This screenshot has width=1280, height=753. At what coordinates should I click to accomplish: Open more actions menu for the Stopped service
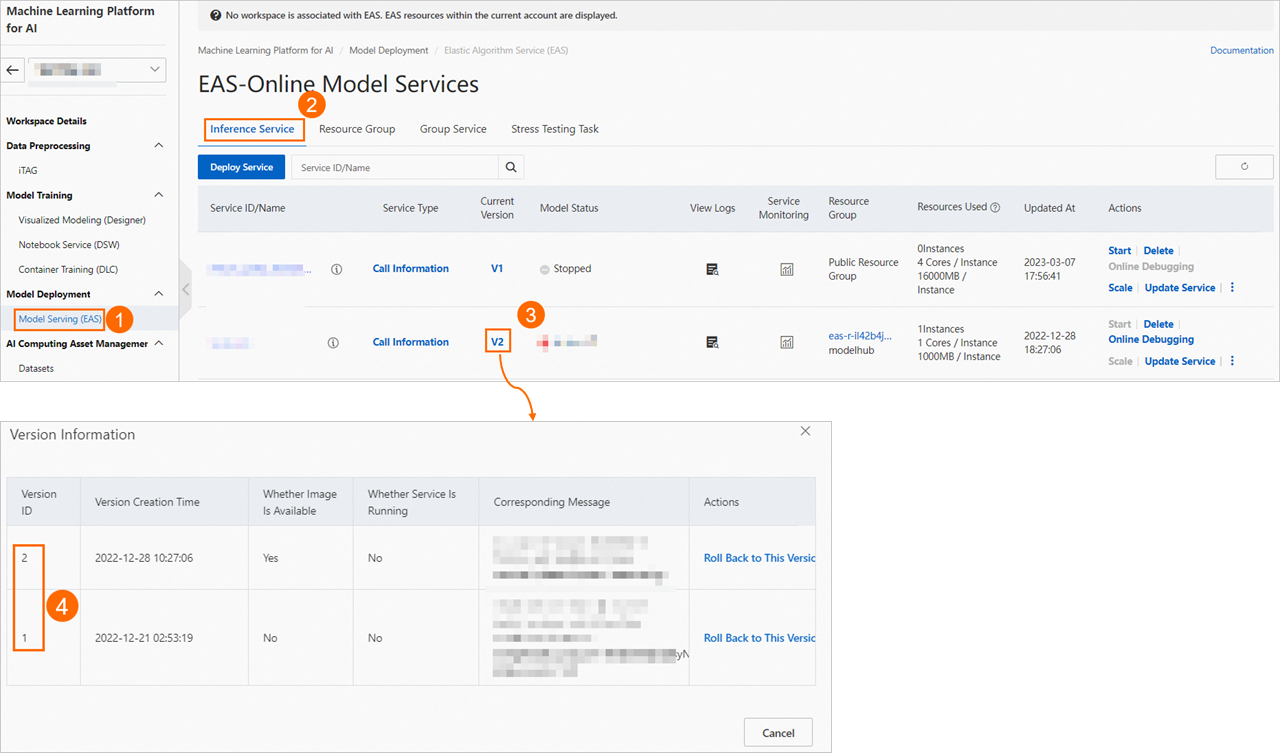1232,288
